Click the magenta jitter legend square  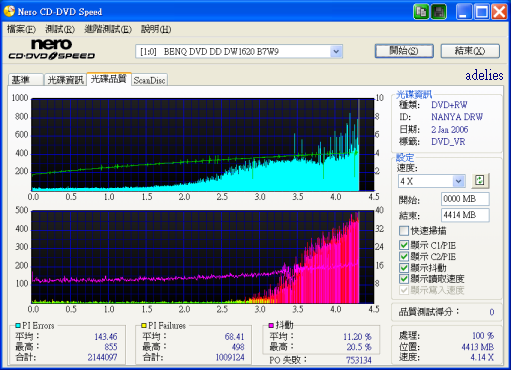pyautogui.click(x=271, y=325)
